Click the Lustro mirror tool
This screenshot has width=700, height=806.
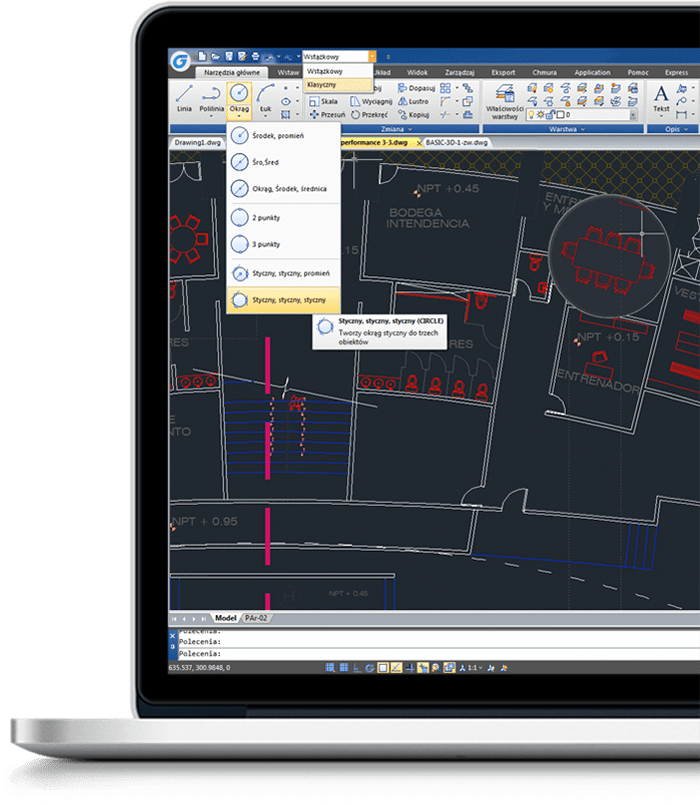pyautogui.click(x=413, y=102)
